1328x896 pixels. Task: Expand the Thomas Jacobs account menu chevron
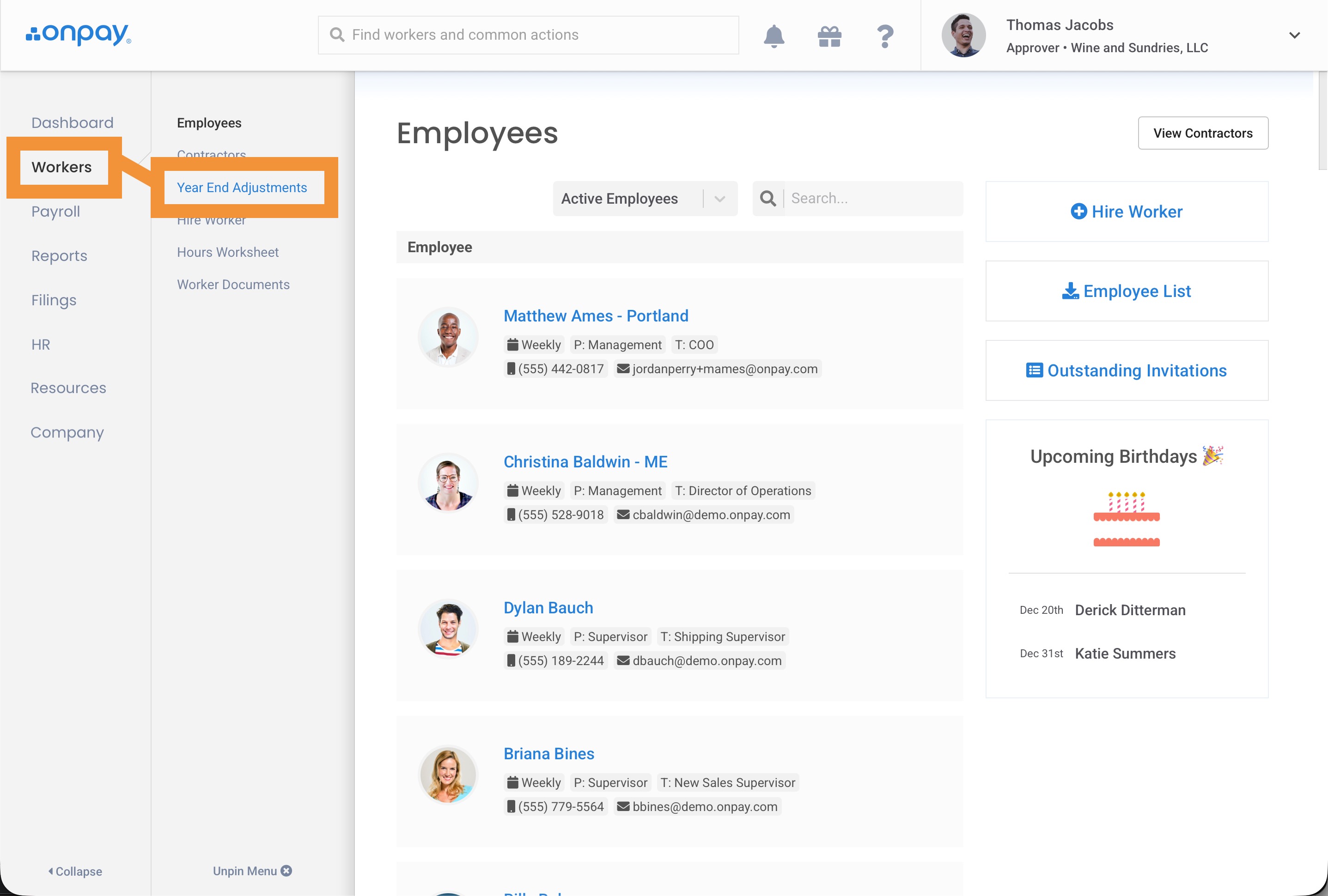click(1294, 36)
